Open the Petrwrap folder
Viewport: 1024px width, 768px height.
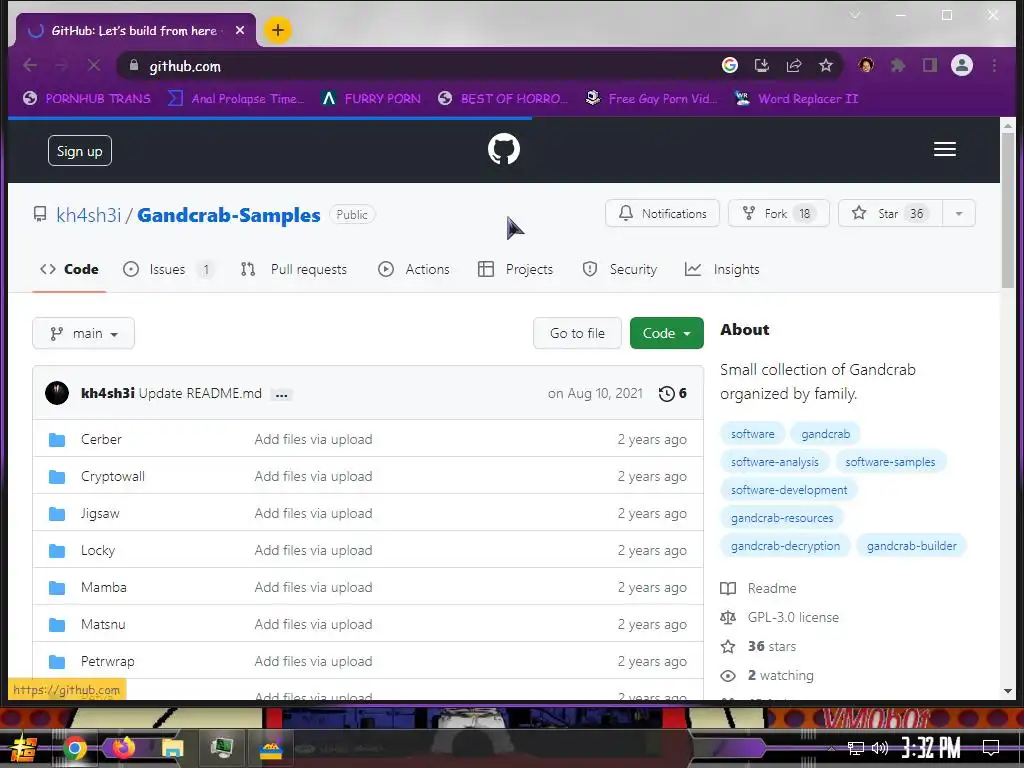108,662
